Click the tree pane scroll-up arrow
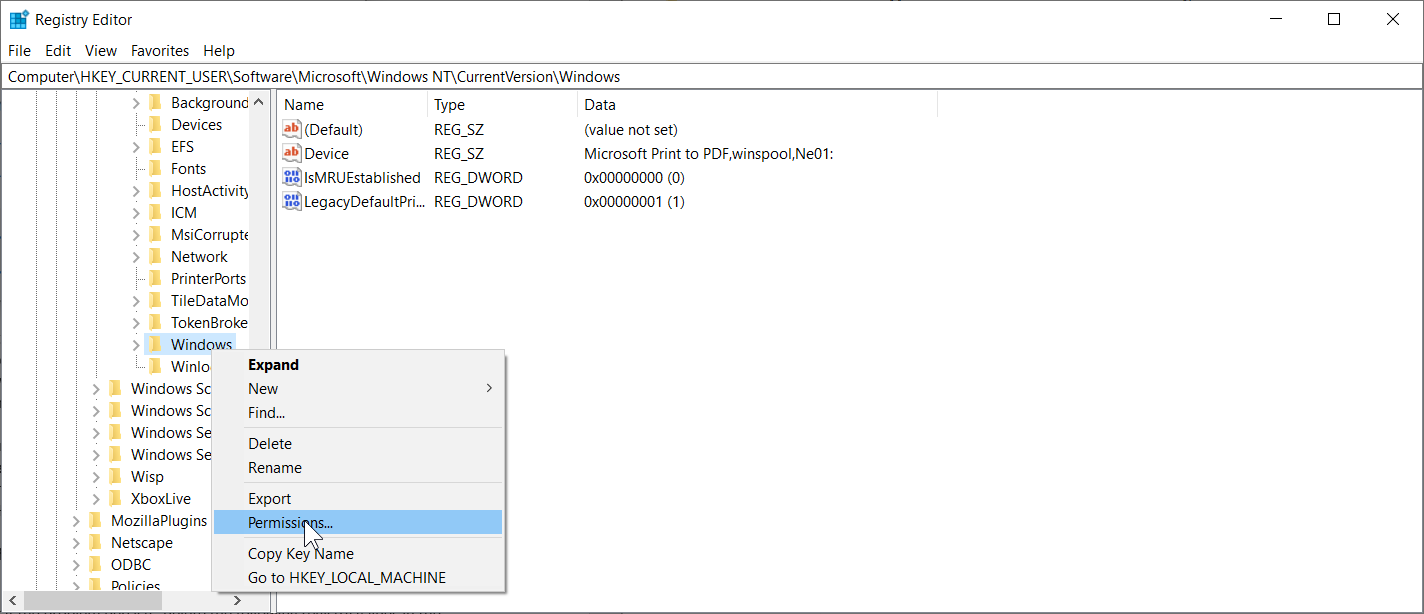1424x614 pixels. coord(258,102)
